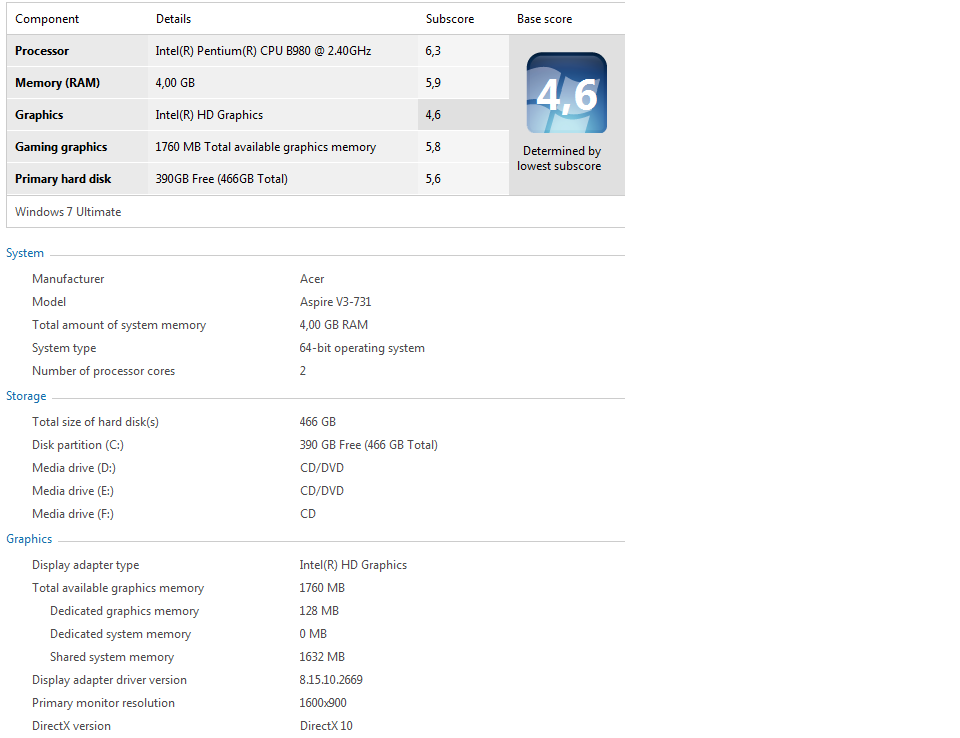Viewport: 960px width, 738px height.
Task: Select the 'Disk partition (C:)' label
Action: point(78,445)
